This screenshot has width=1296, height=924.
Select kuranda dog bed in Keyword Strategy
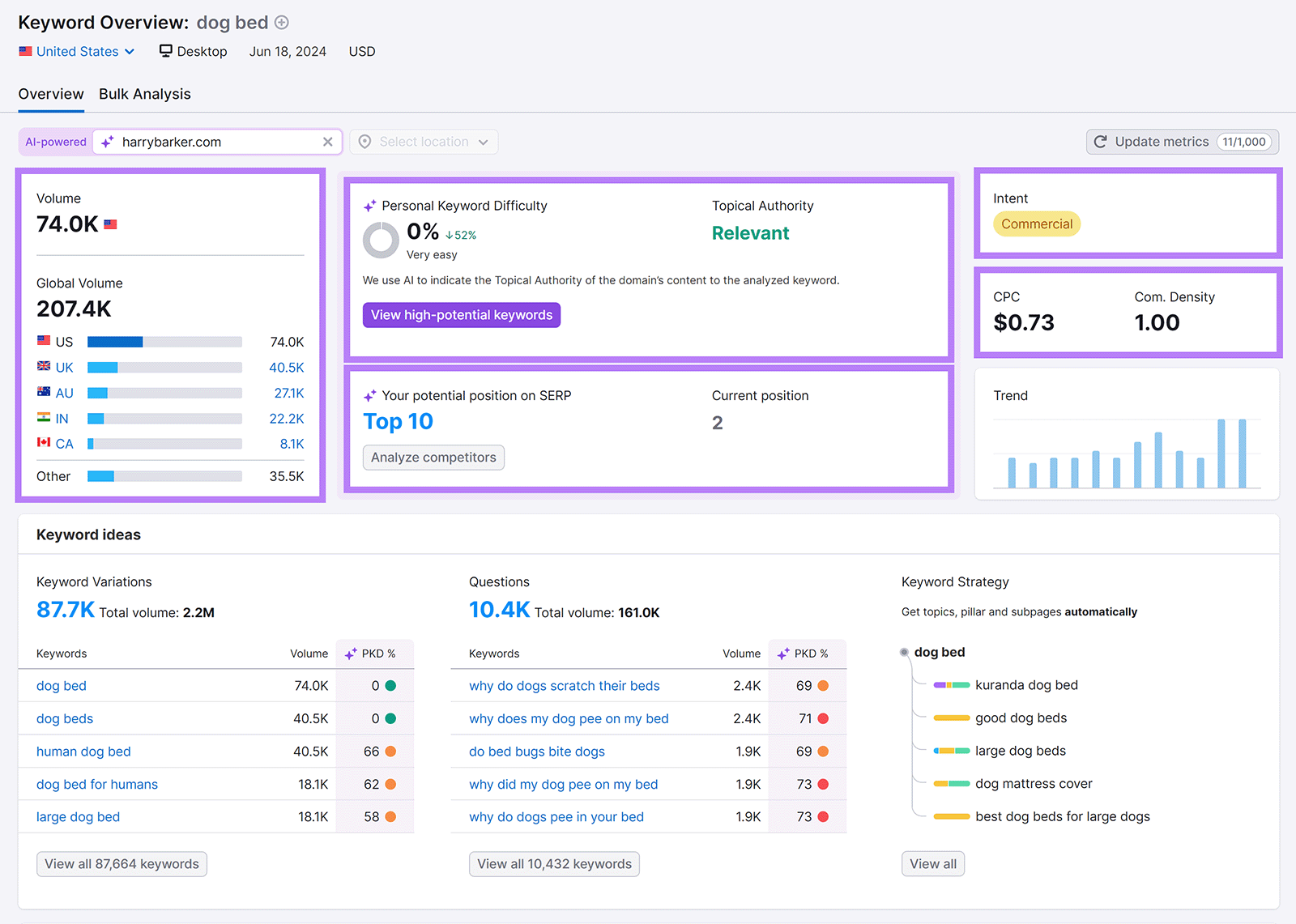coord(1026,685)
